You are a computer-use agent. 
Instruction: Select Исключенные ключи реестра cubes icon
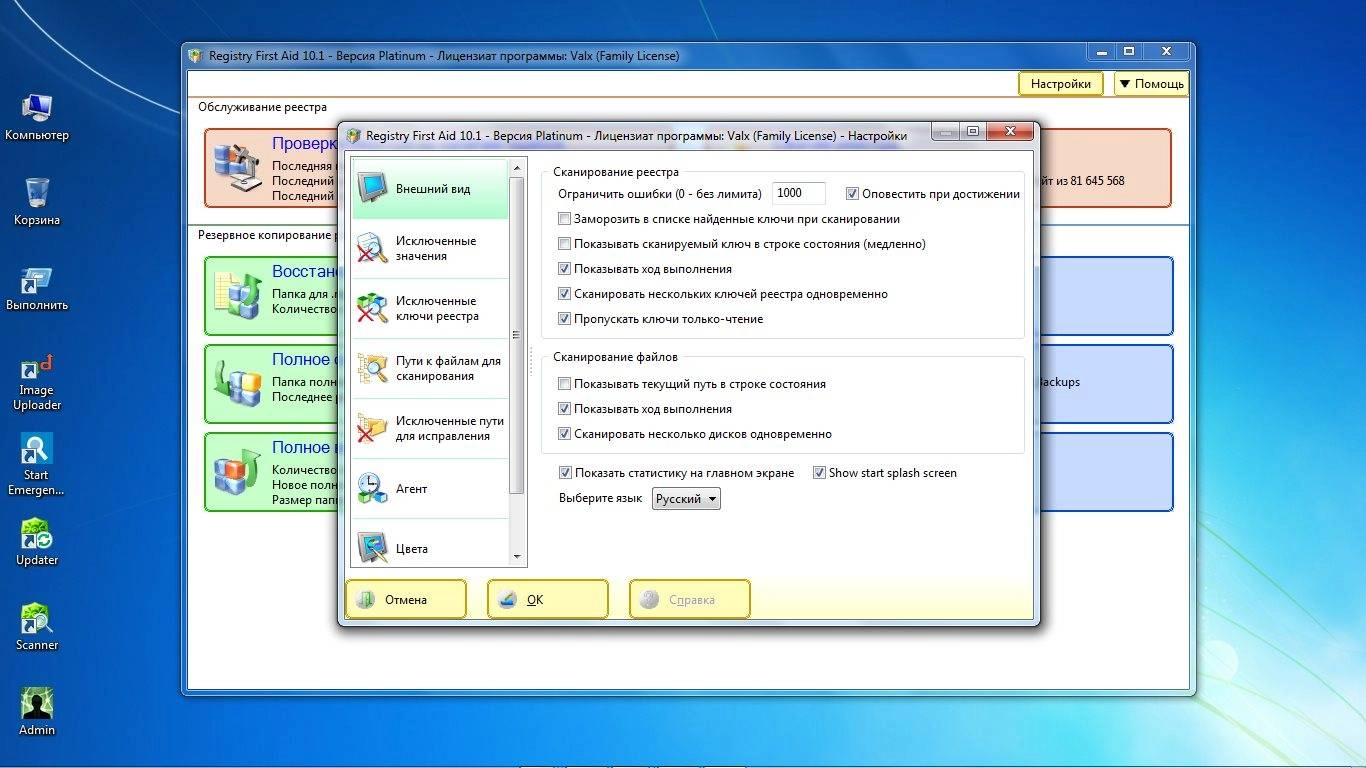(x=373, y=308)
